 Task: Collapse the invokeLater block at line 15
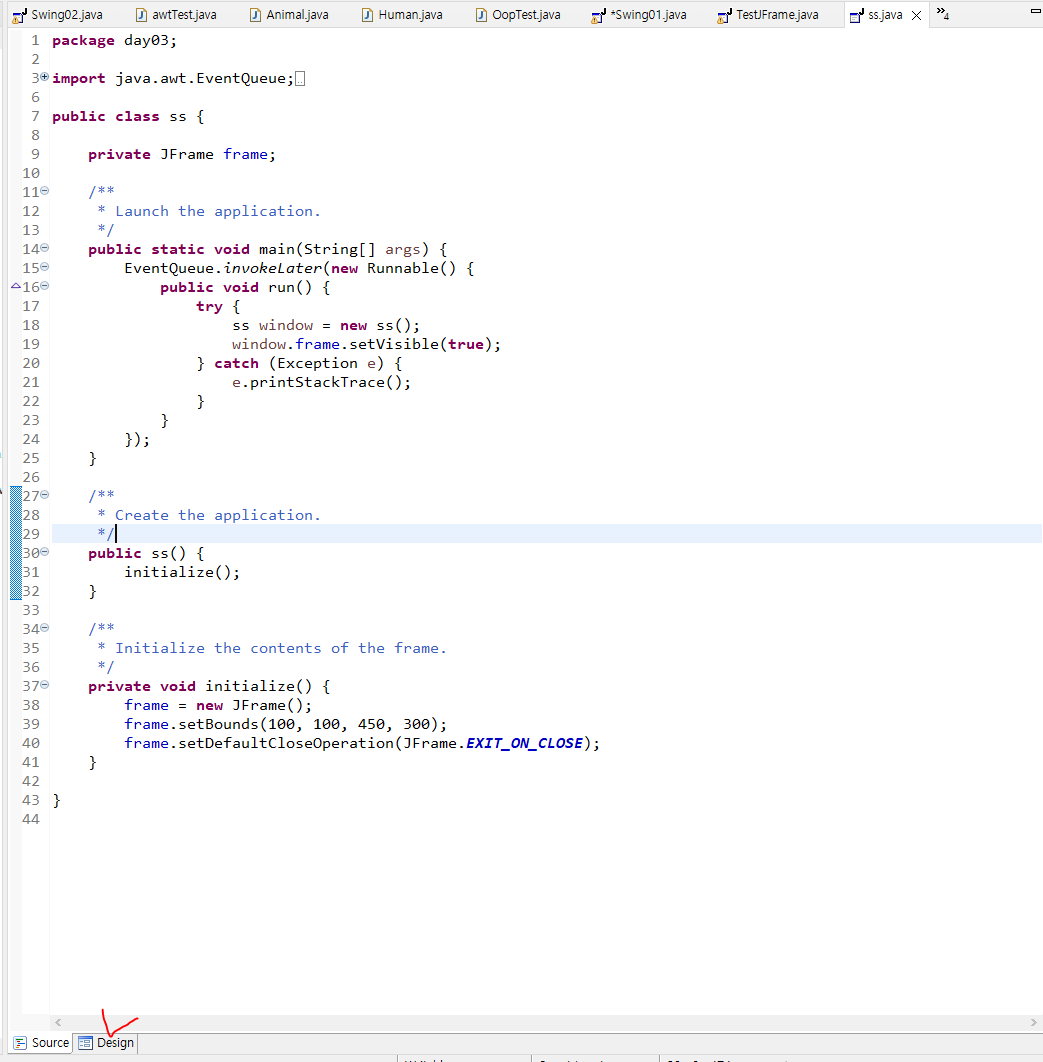[x=45, y=267]
